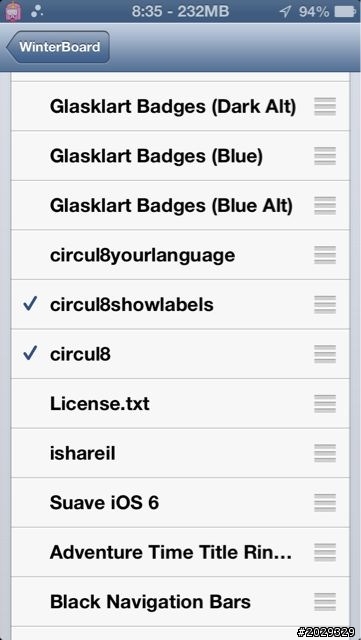361x640 pixels.
Task: Select the Suave iOS 6 theme row
Action: (180, 503)
